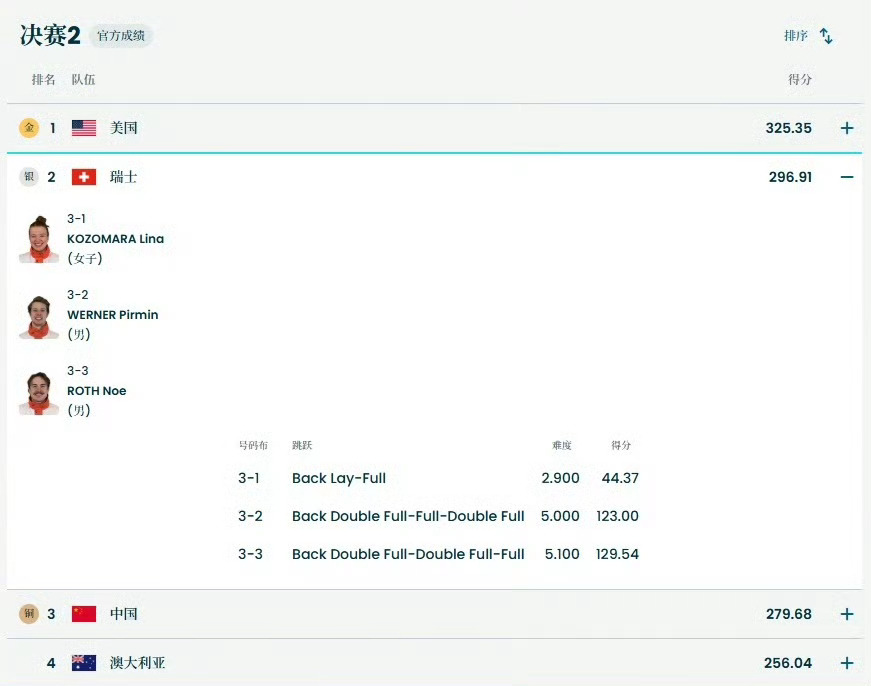Viewport: 871px width, 686px height.
Task: Open ROTH Noe's athlete profile
Action: pyautogui.click(x=96, y=390)
